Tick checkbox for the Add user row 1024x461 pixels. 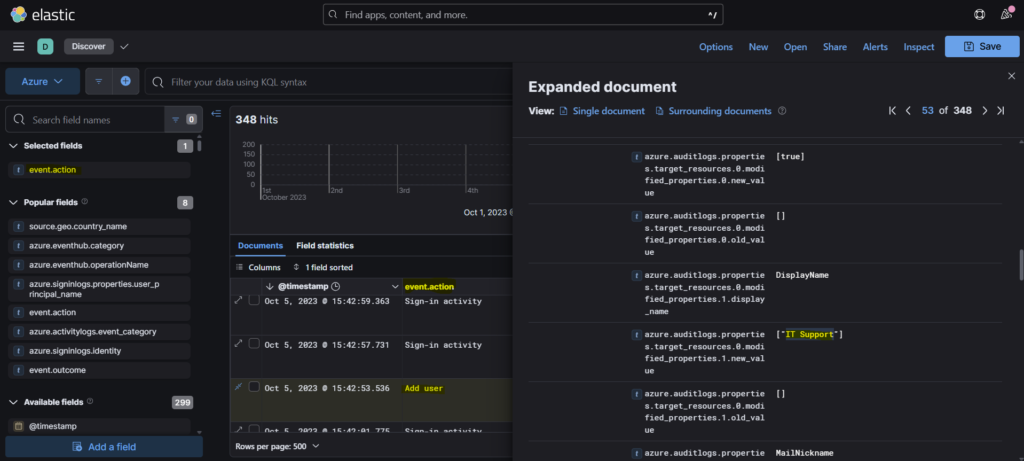pos(254,387)
